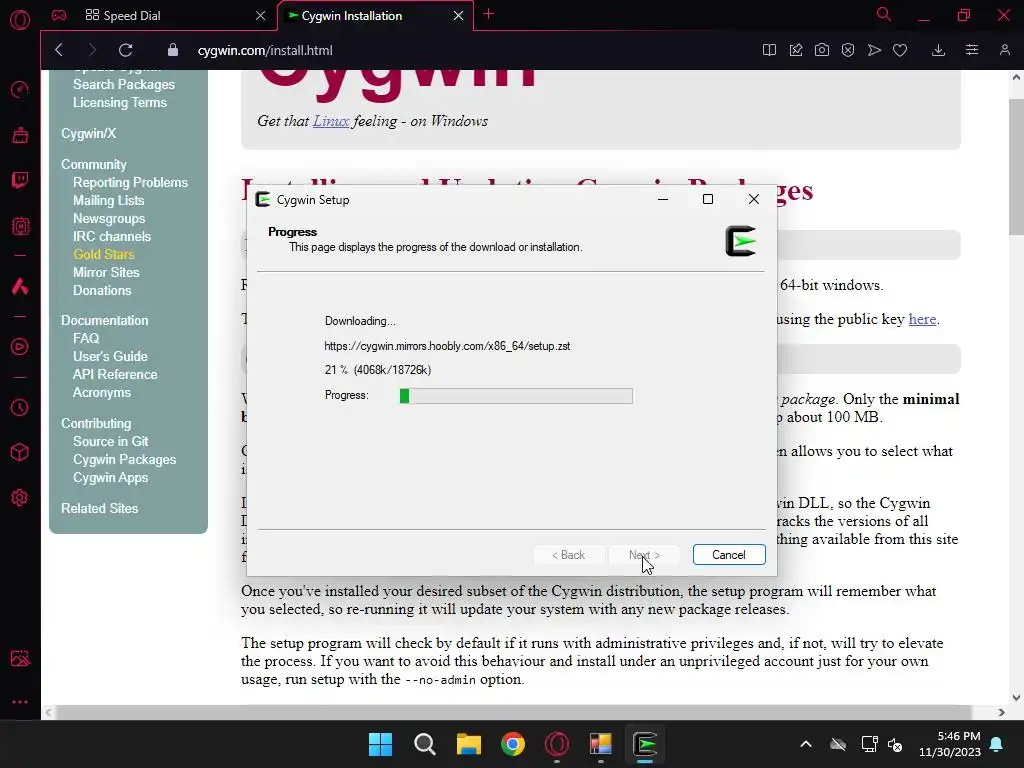Viewport: 1024px width, 768px height.
Task: Open the Cygwin/X link
Action: pos(89,133)
